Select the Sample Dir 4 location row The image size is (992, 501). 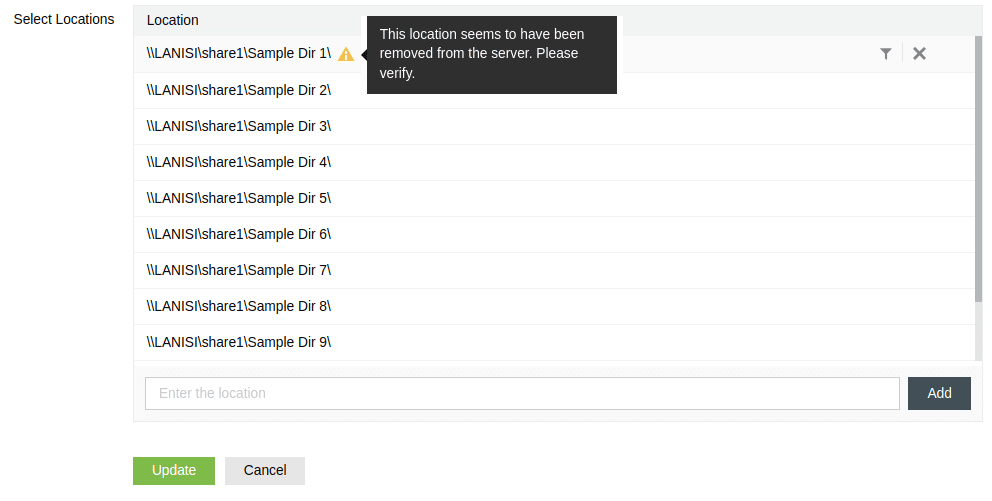(554, 163)
